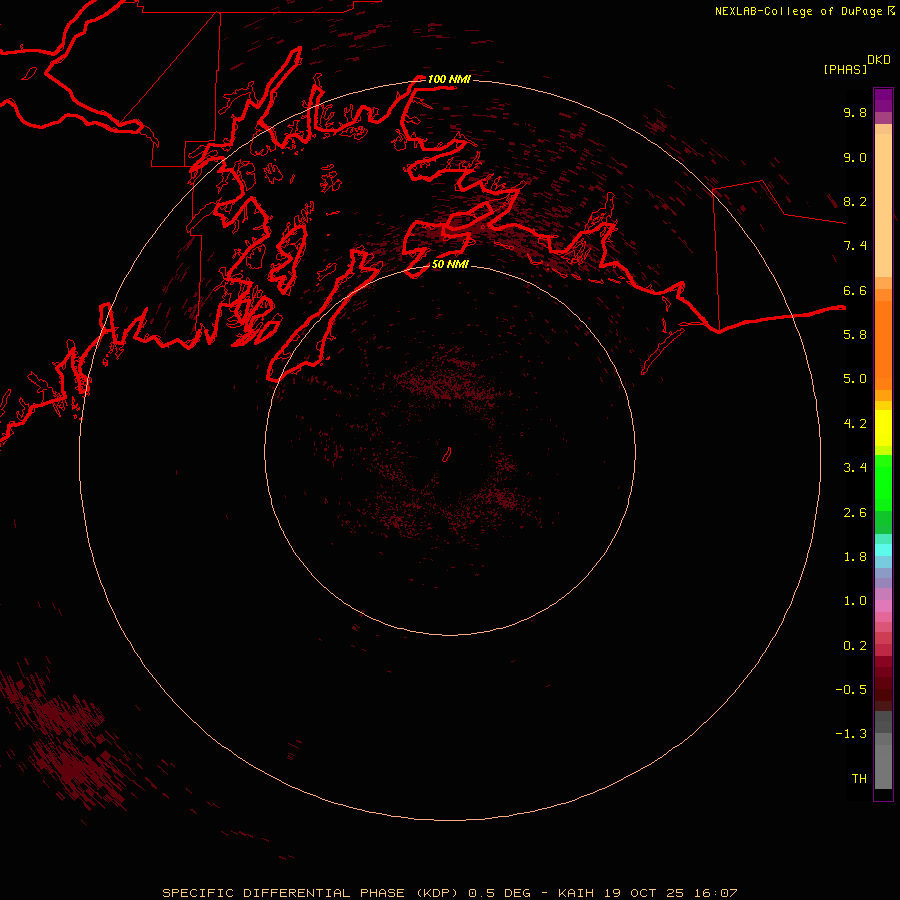The width and height of the screenshot is (900, 900).
Task: Click the small island outline at radar center
Action: 447,455
